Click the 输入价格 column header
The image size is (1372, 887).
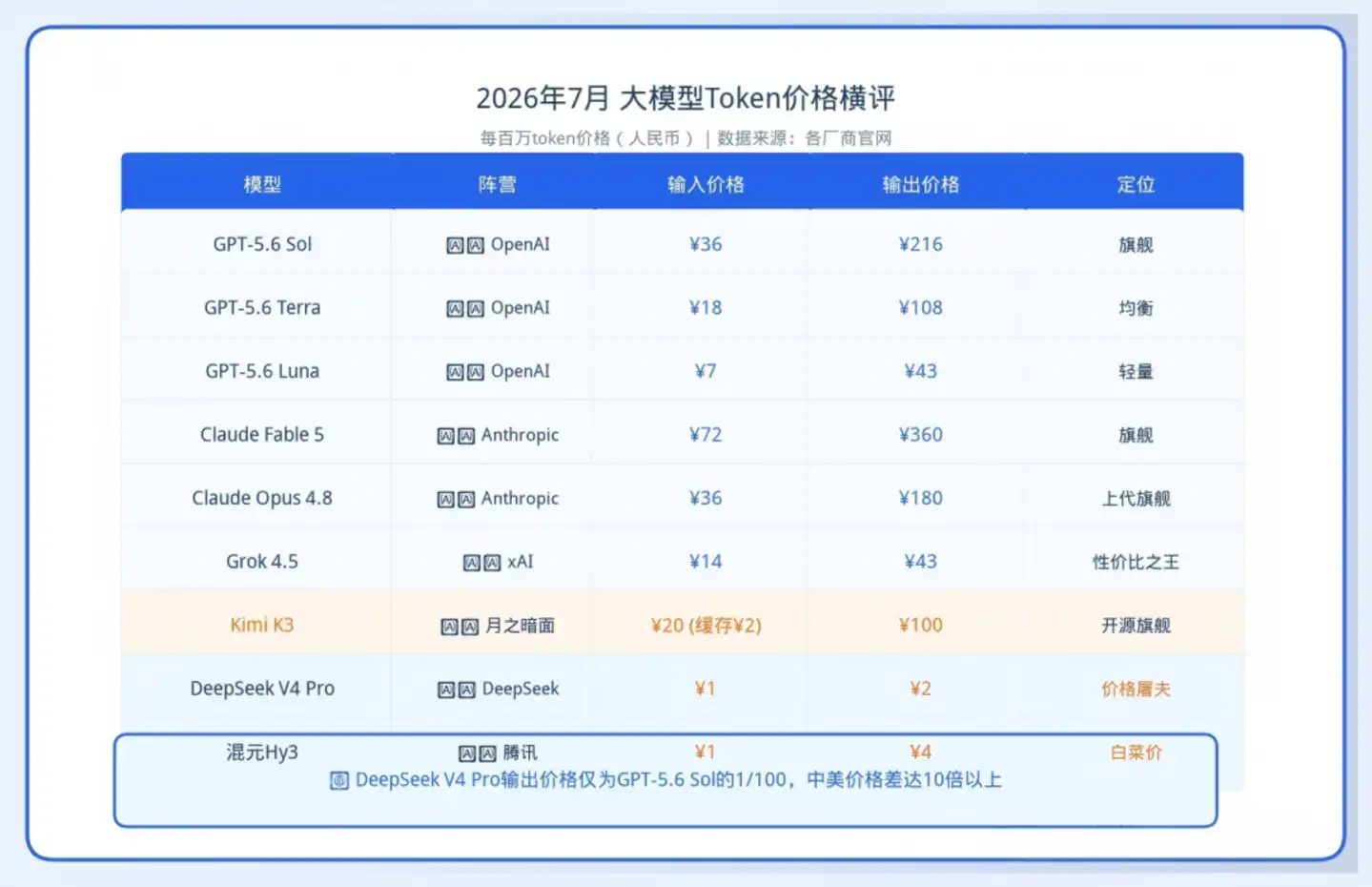[x=706, y=184]
